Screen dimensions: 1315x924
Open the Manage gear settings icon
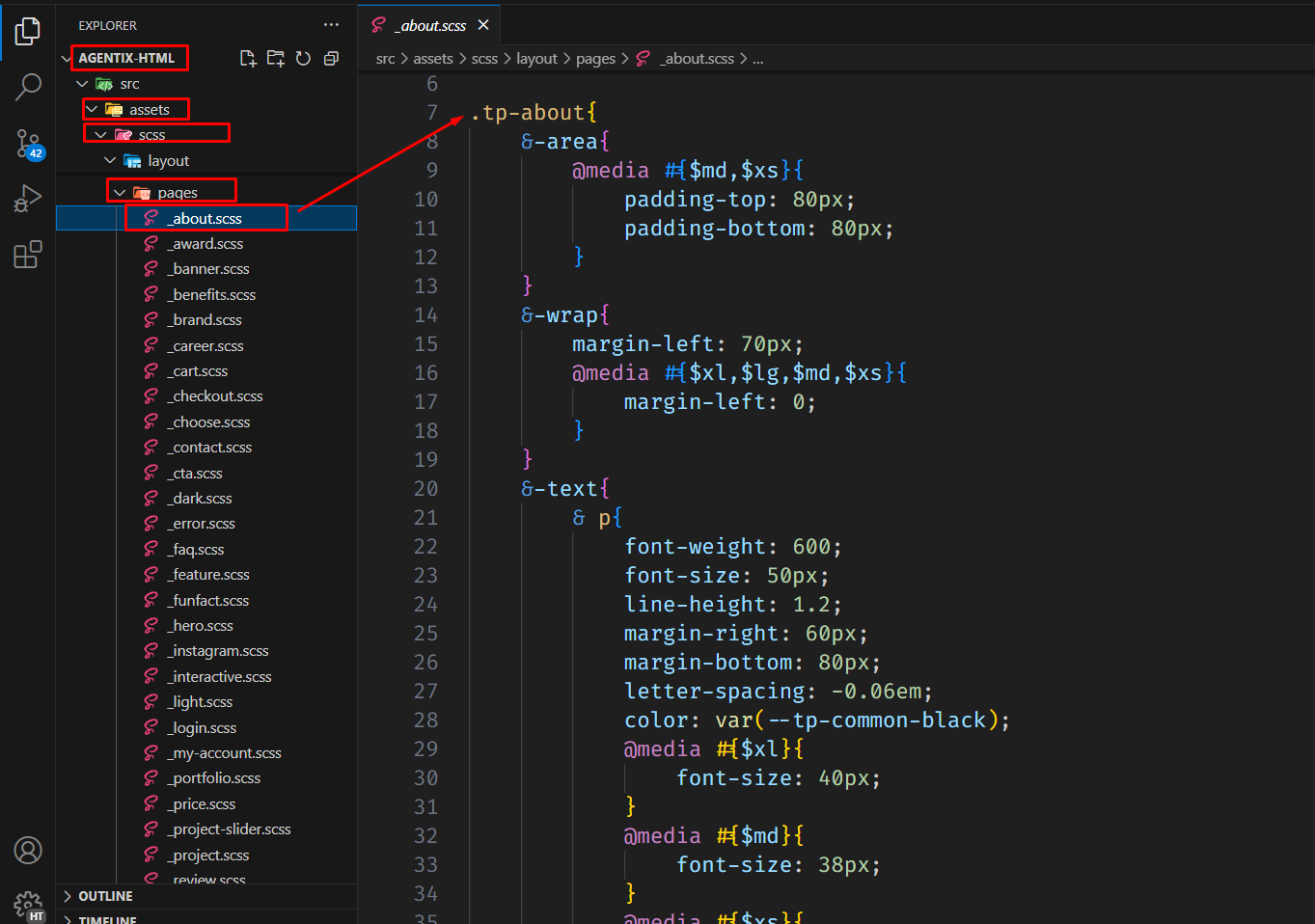point(28,904)
